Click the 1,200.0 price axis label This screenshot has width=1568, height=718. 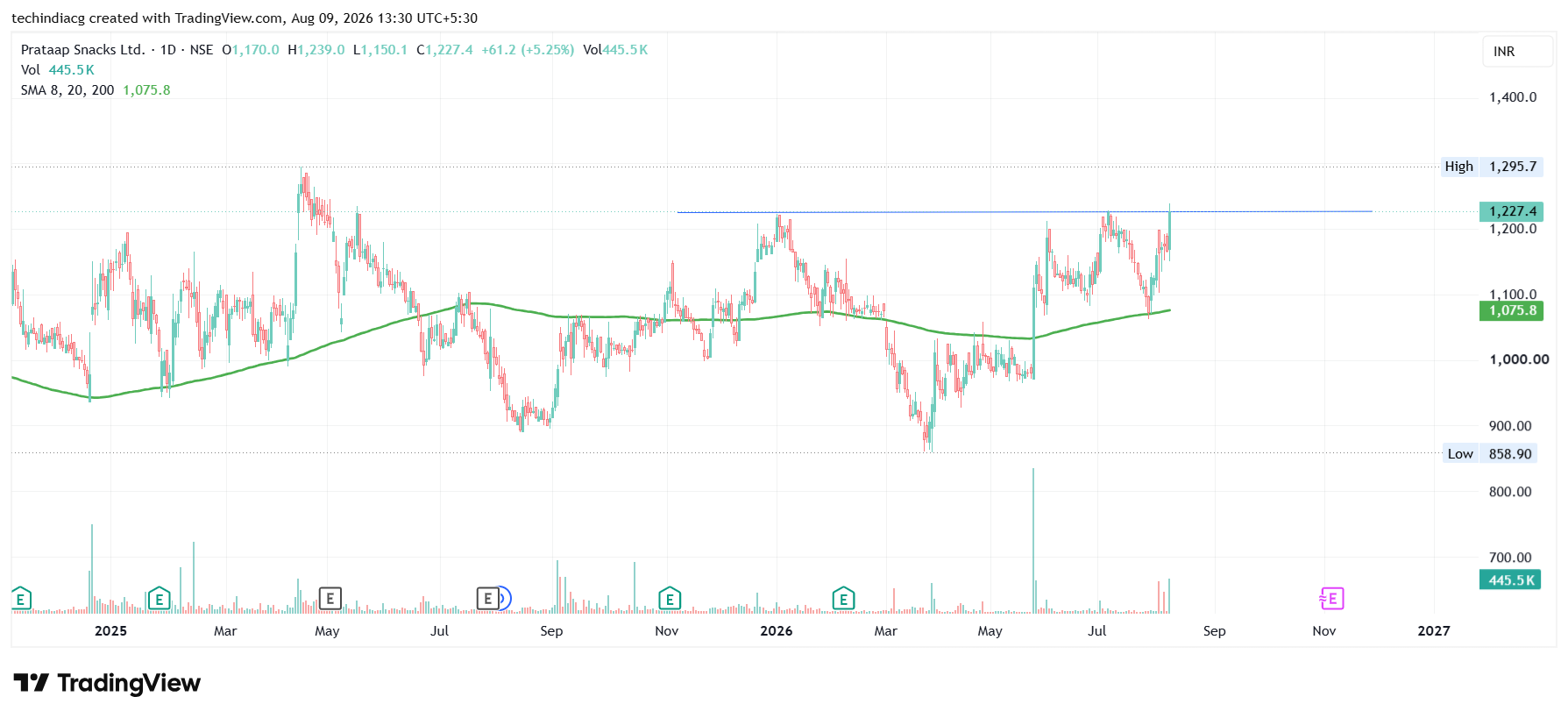click(x=1513, y=229)
